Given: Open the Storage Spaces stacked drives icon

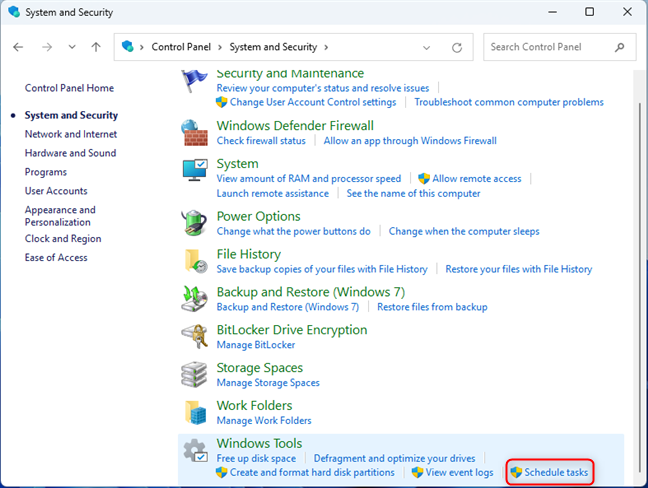Looking at the screenshot, I should [x=194, y=374].
